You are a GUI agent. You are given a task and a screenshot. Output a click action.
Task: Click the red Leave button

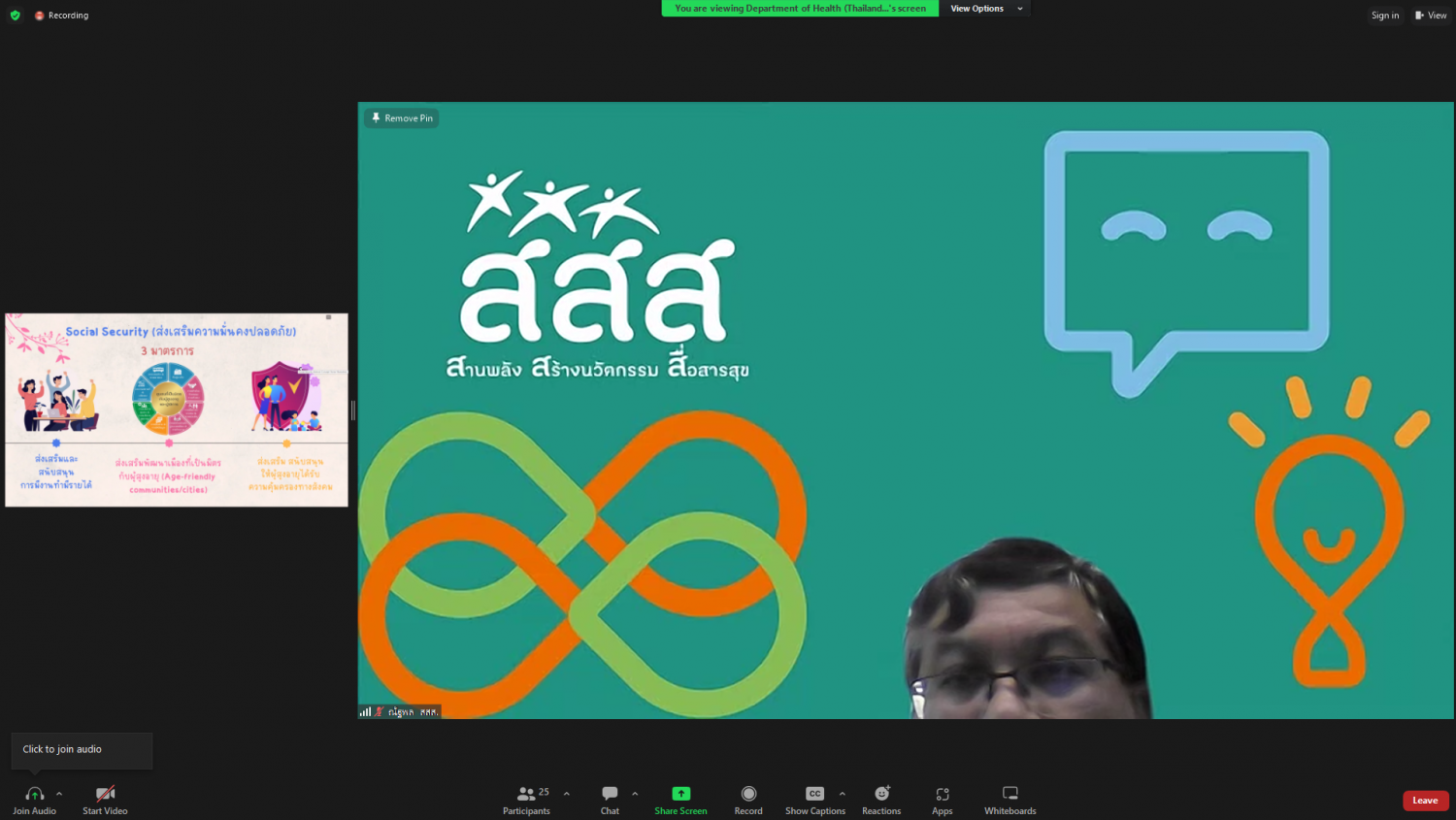(1425, 801)
